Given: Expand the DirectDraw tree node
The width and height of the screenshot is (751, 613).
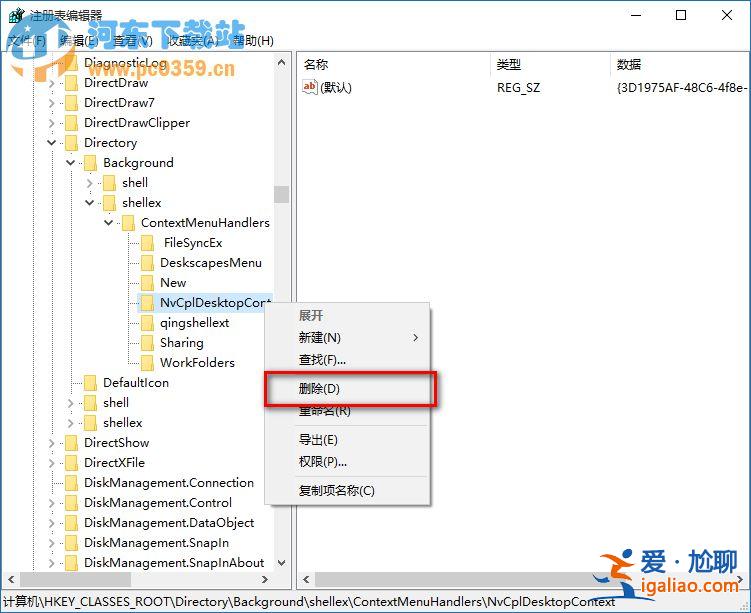Looking at the screenshot, I should coord(51,83).
